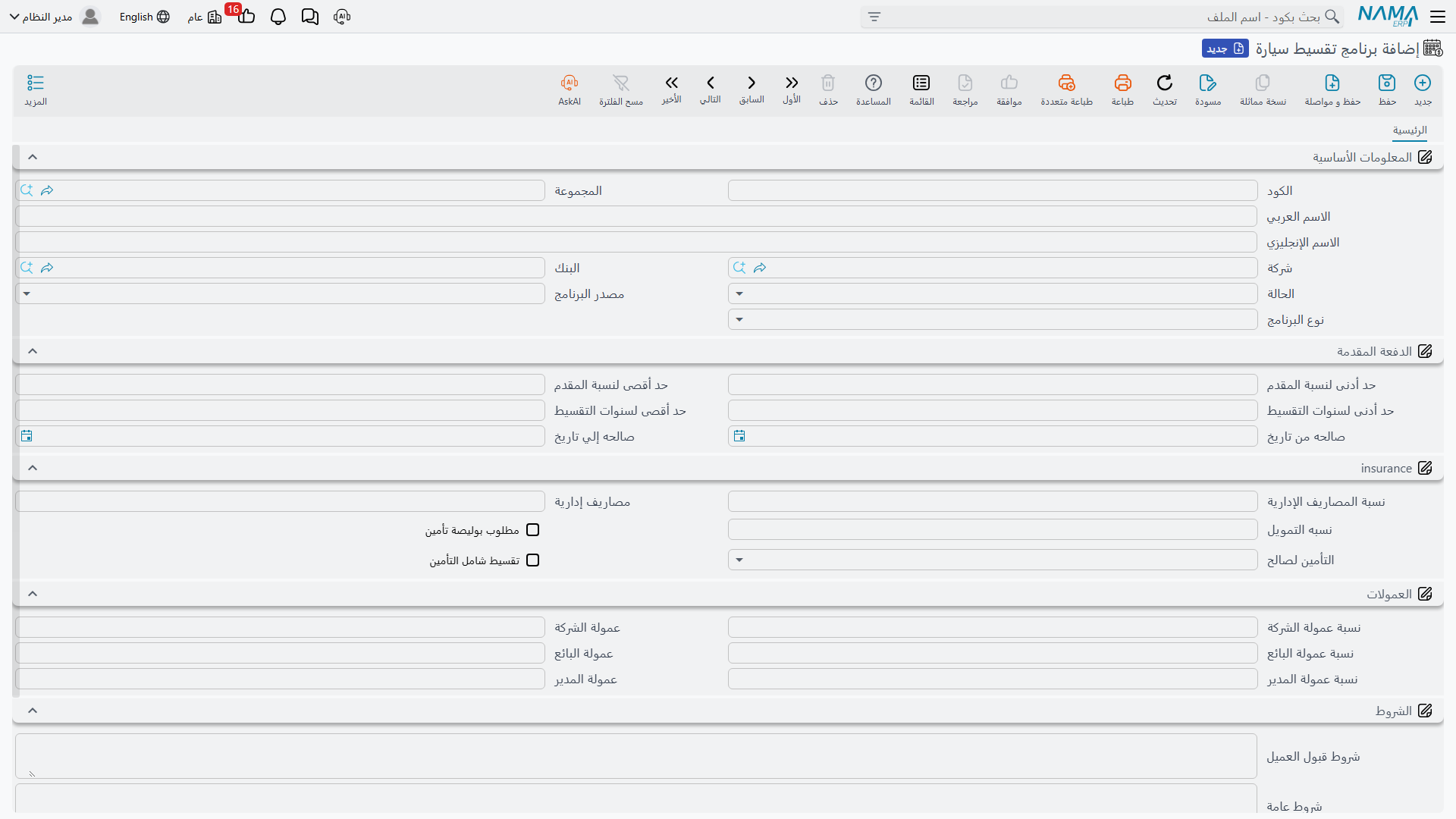Image resolution: width=1456 pixels, height=819 pixels.
Task: Click the حفظ و مواصله (Save and continue) icon
Action: point(1332,83)
